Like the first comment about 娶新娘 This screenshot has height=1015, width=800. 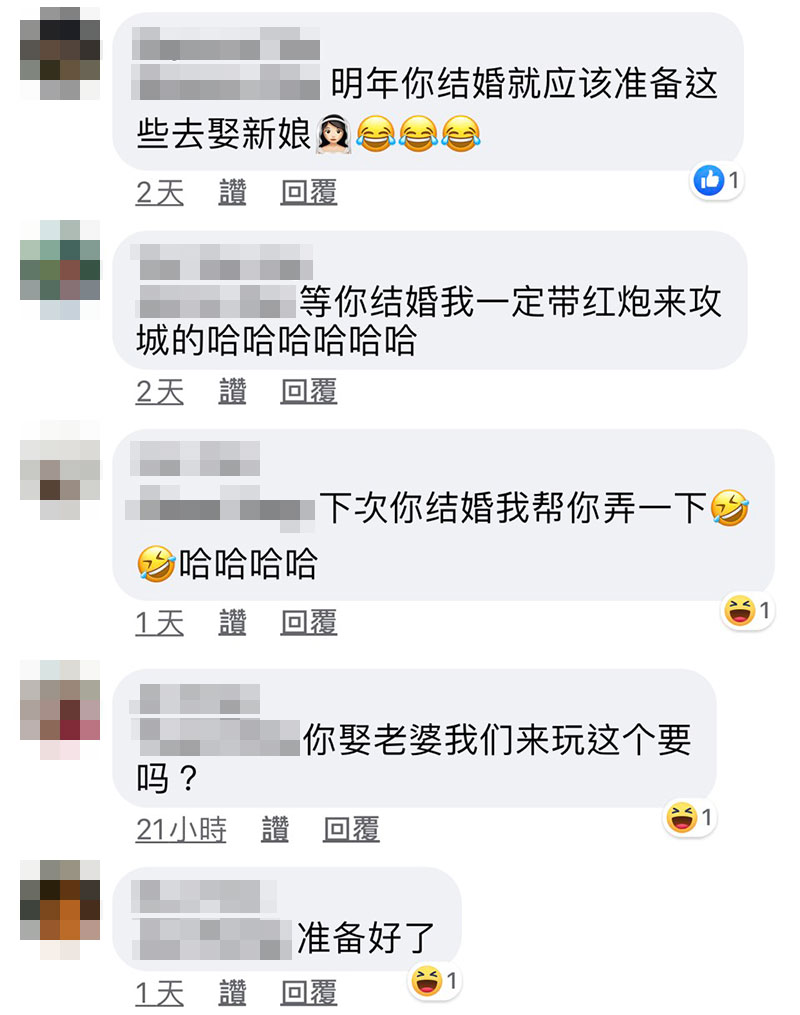[232, 192]
